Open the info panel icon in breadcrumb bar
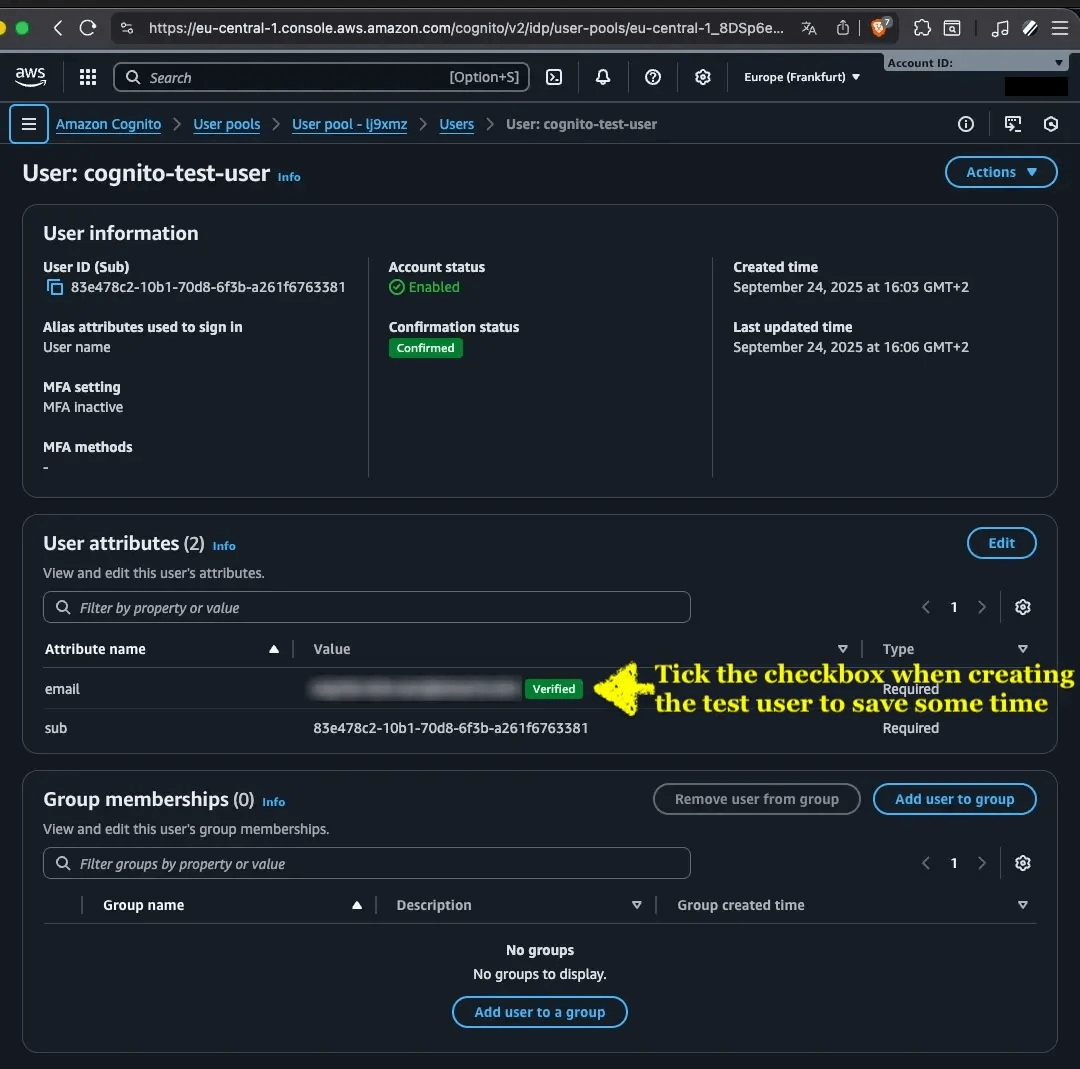This screenshot has height=1069, width=1080. point(966,124)
